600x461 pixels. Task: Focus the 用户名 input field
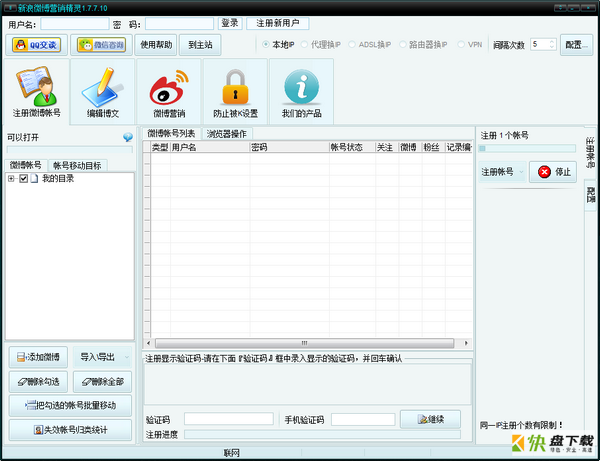coord(75,24)
